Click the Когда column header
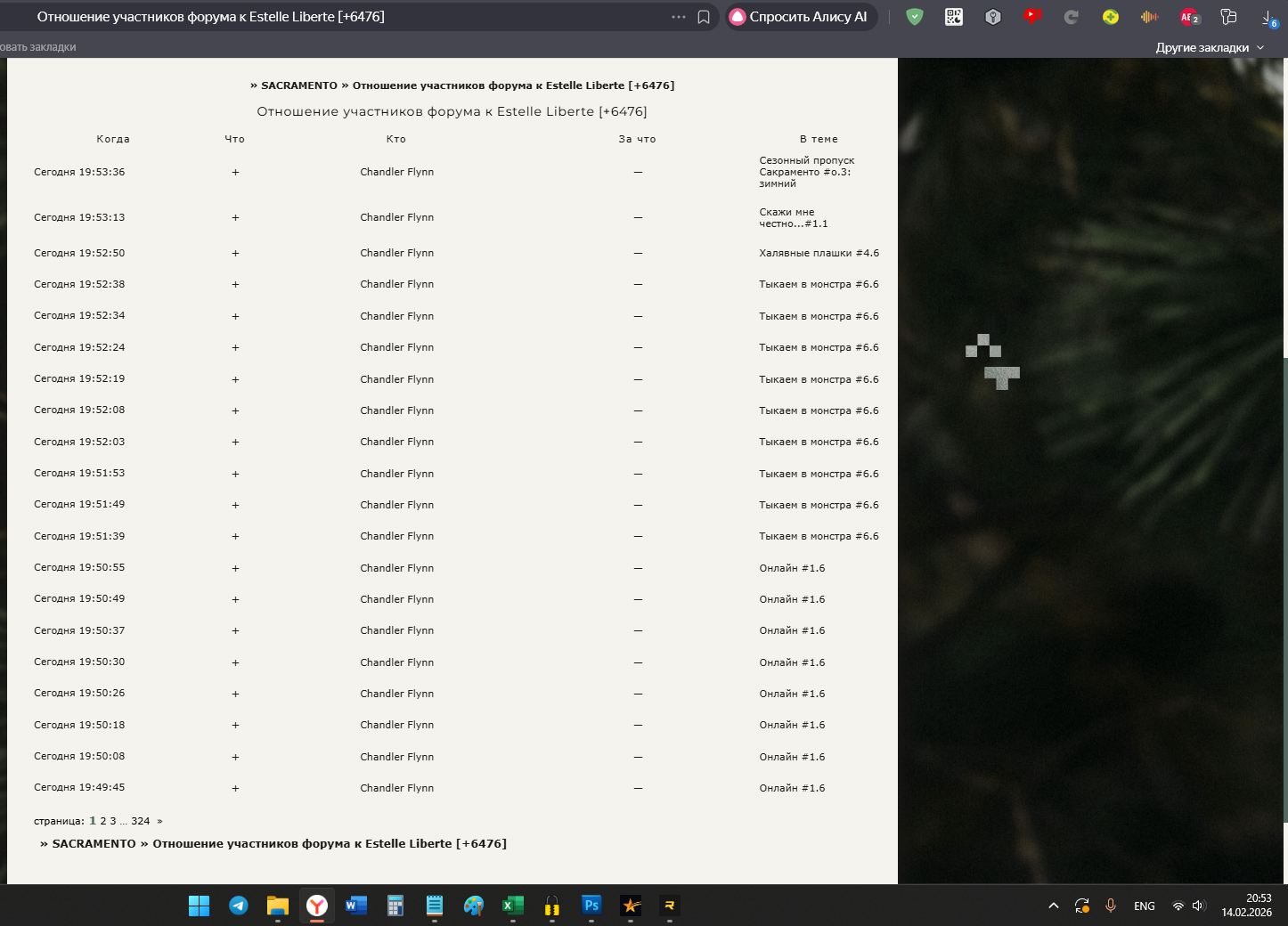This screenshot has height=926, width=1288. (x=113, y=139)
